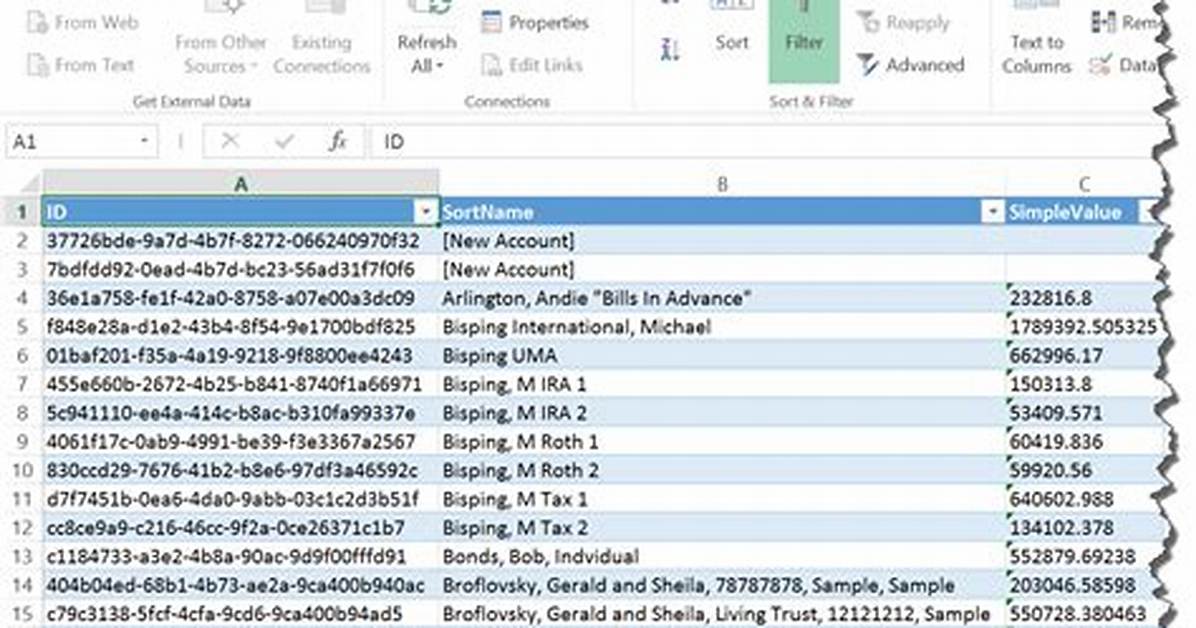This screenshot has width=1196, height=628.
Task: Select row 9 header
Action: point(23,442)
